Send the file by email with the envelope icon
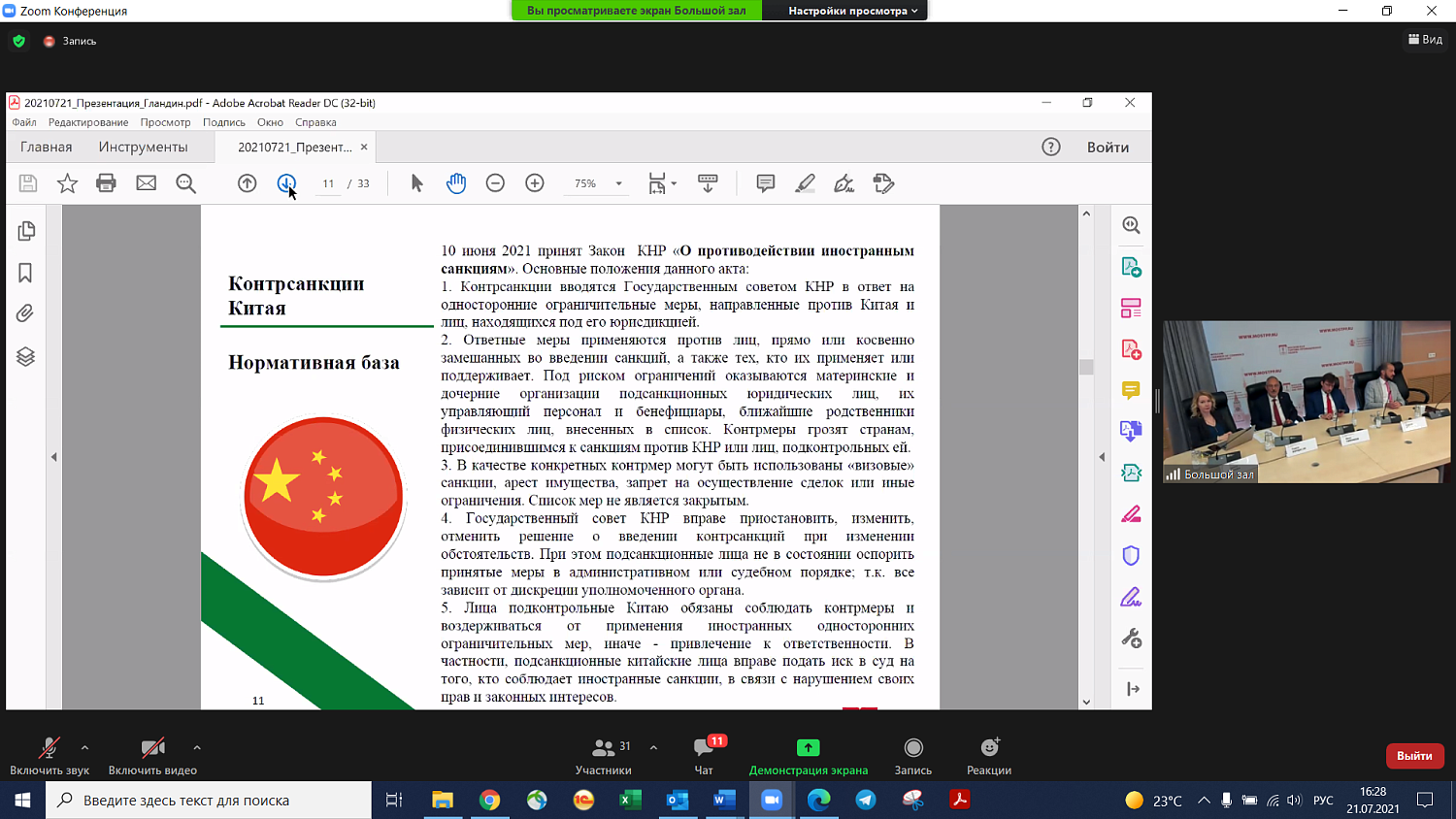 (x=147, y=183)
